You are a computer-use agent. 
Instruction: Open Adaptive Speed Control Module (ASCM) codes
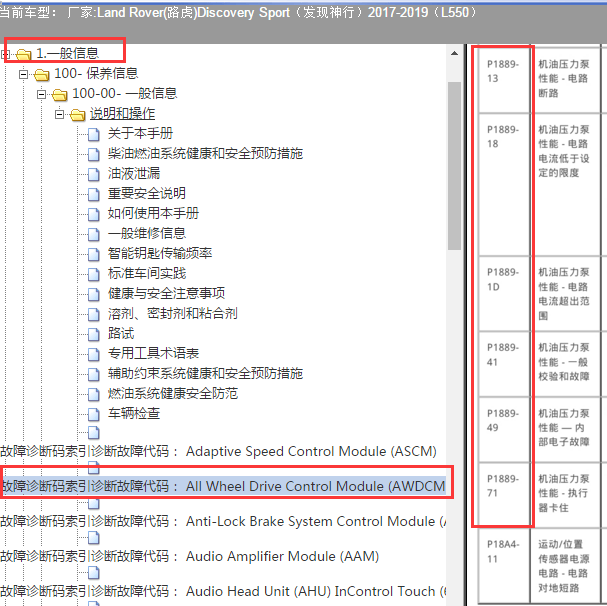coord(219,451)
